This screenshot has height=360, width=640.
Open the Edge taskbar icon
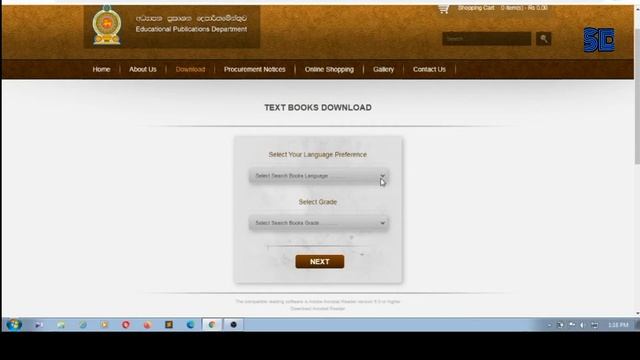190,324
